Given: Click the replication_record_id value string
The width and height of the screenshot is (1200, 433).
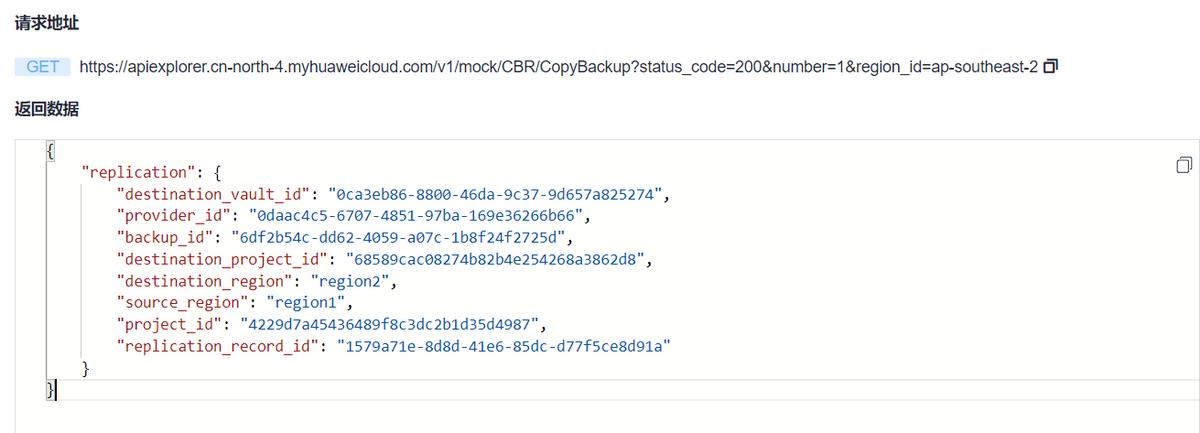Looking at the screenshot, I should point(502,346).
